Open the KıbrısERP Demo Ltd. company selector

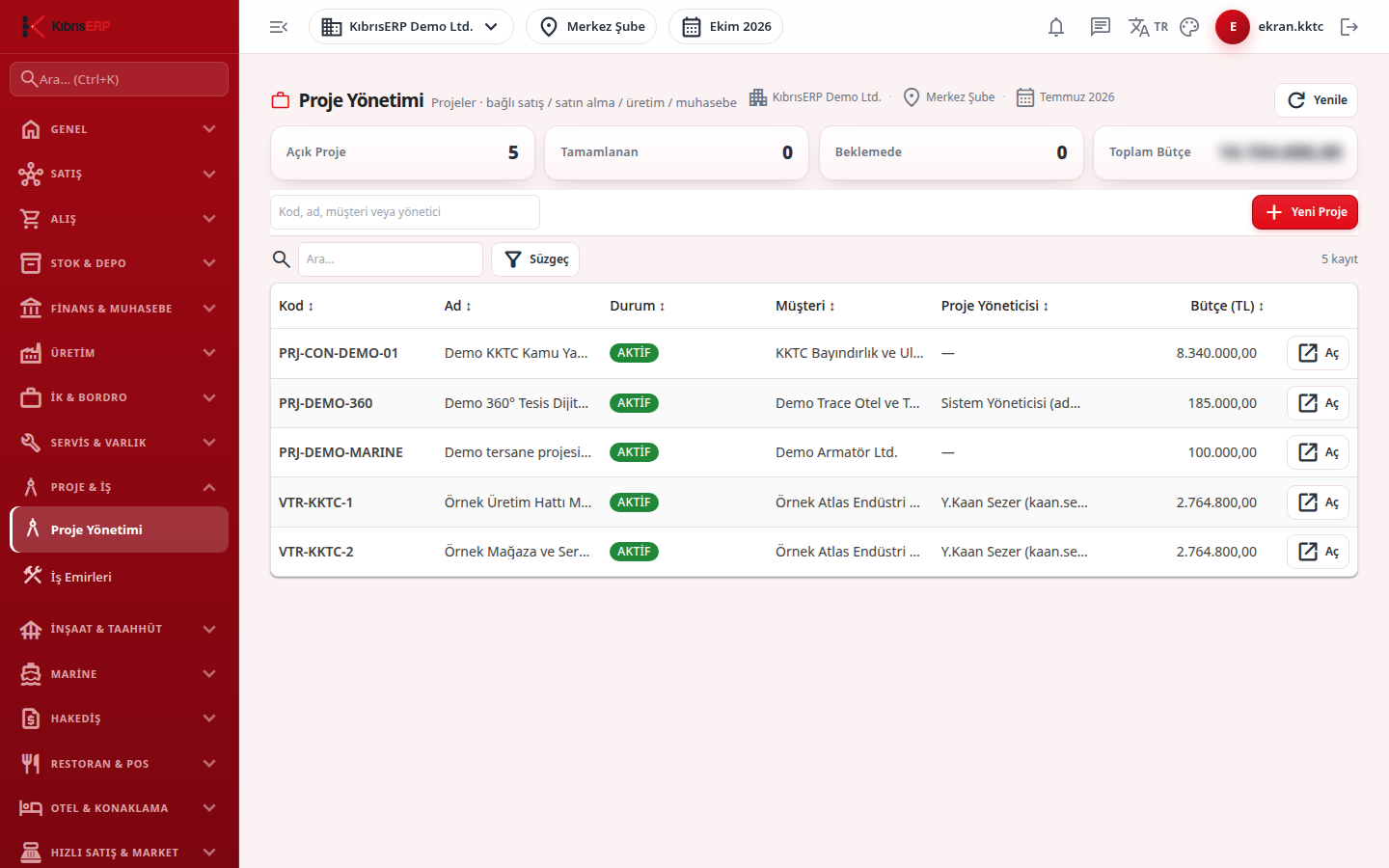click(x=411, y=27)
